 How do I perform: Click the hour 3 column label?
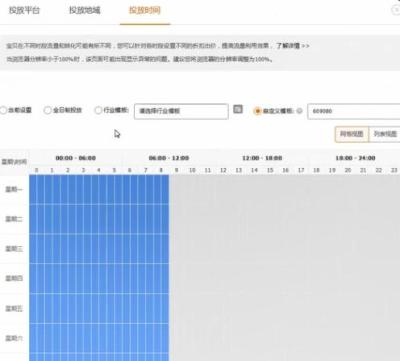tap(83, 170)
